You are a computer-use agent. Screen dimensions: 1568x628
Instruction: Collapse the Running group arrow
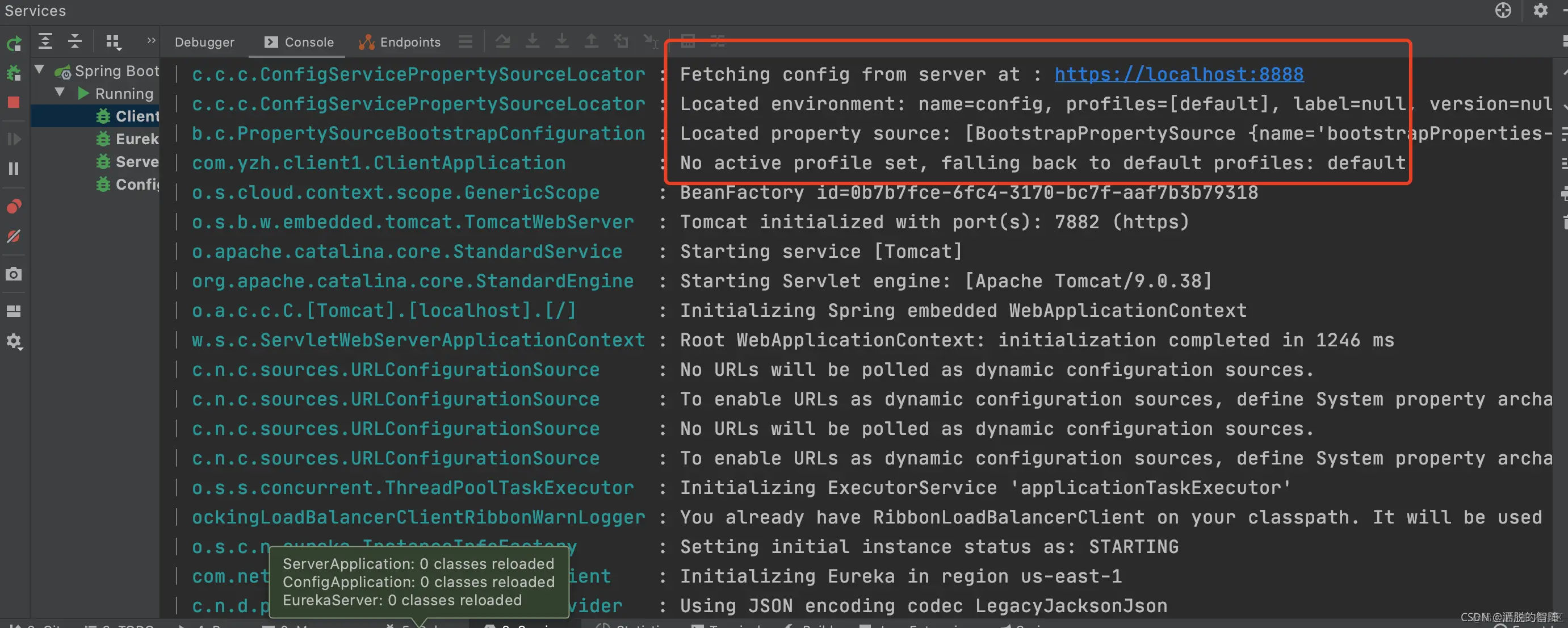60,93
